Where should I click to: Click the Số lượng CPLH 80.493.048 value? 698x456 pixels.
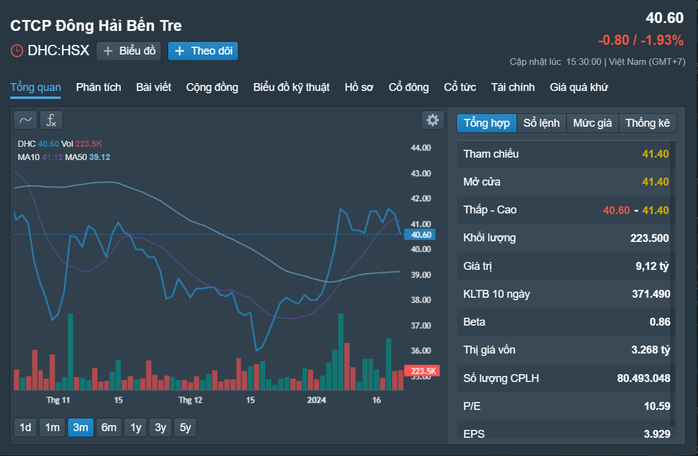pyautogui.click(x=643, y=379)
